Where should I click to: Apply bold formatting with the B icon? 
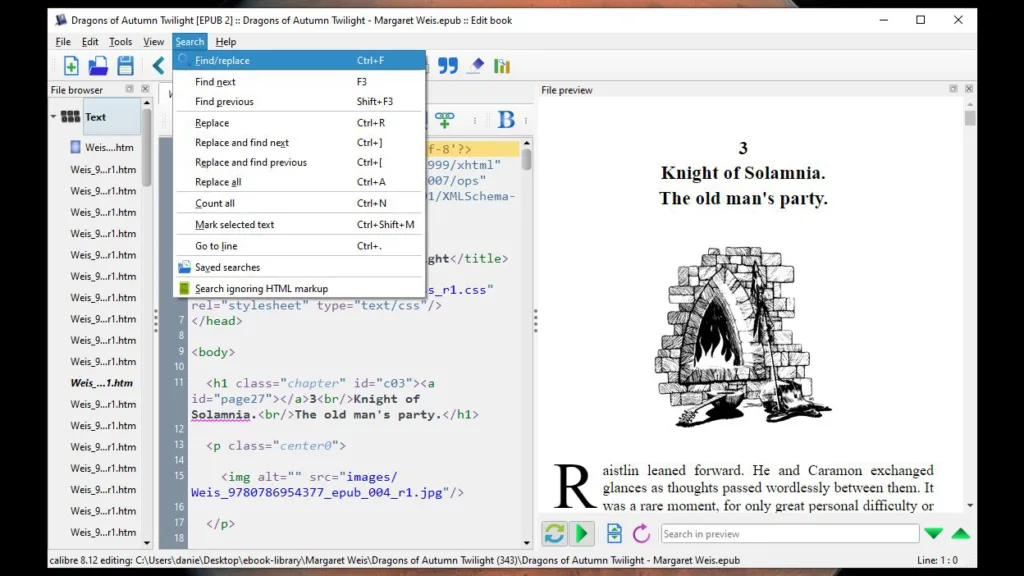coord(506,119)
